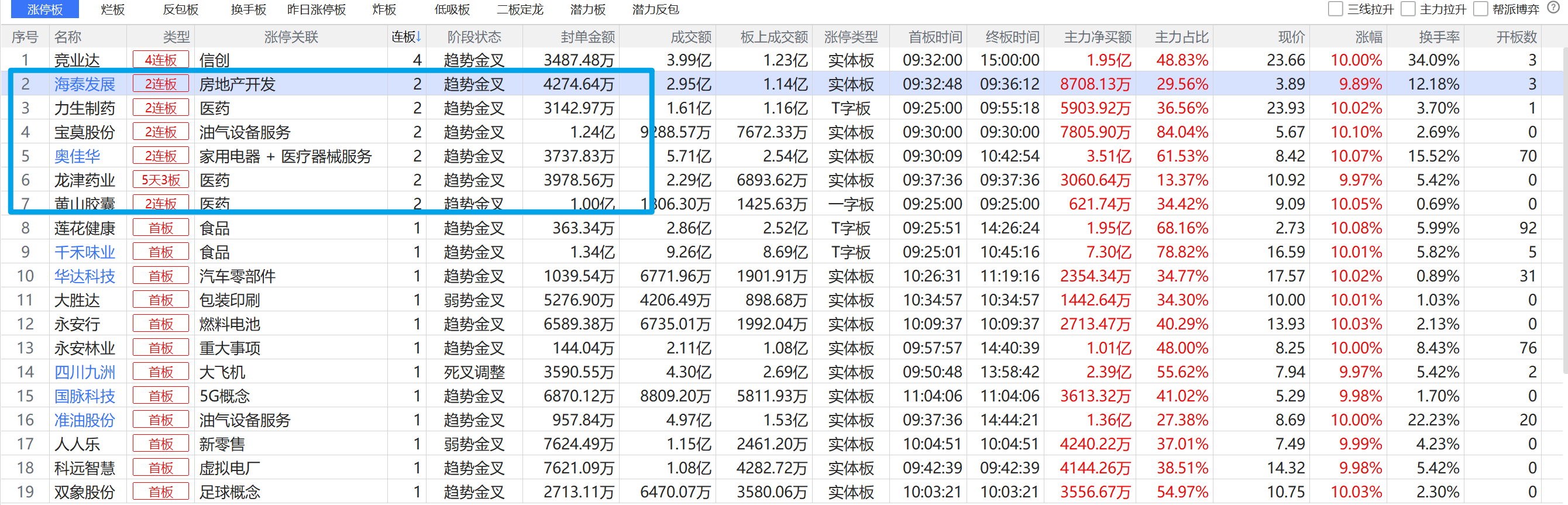Image resolution: width=1568 pixels, height=505 pixels.
Task: Switch to the 炸板 tab
Action: click(x=384, y=9)
